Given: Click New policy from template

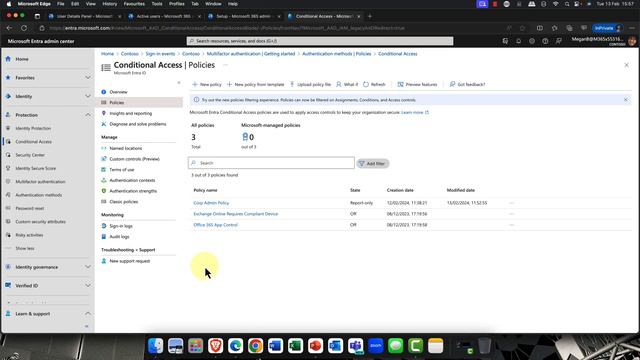Looking at the screenshot, I should [x=256, y=84].
